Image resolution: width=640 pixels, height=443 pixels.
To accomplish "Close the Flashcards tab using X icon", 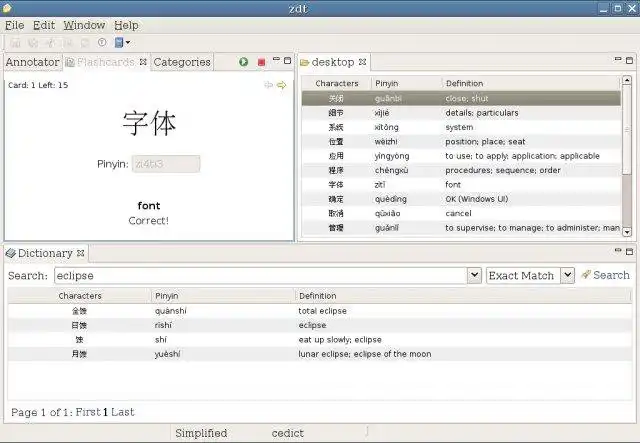I will click(143, 62).
